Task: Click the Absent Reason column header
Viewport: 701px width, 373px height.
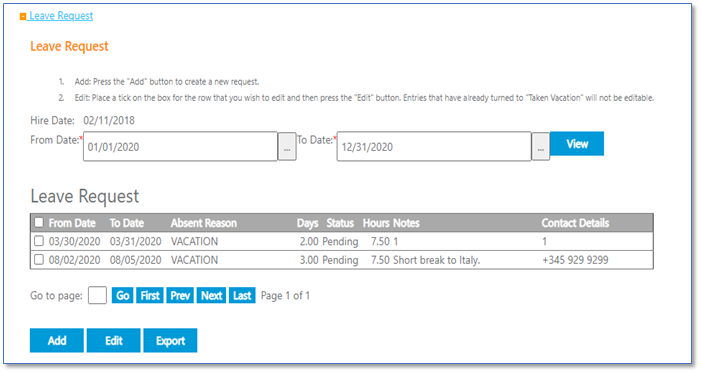Action: (204, 223)
